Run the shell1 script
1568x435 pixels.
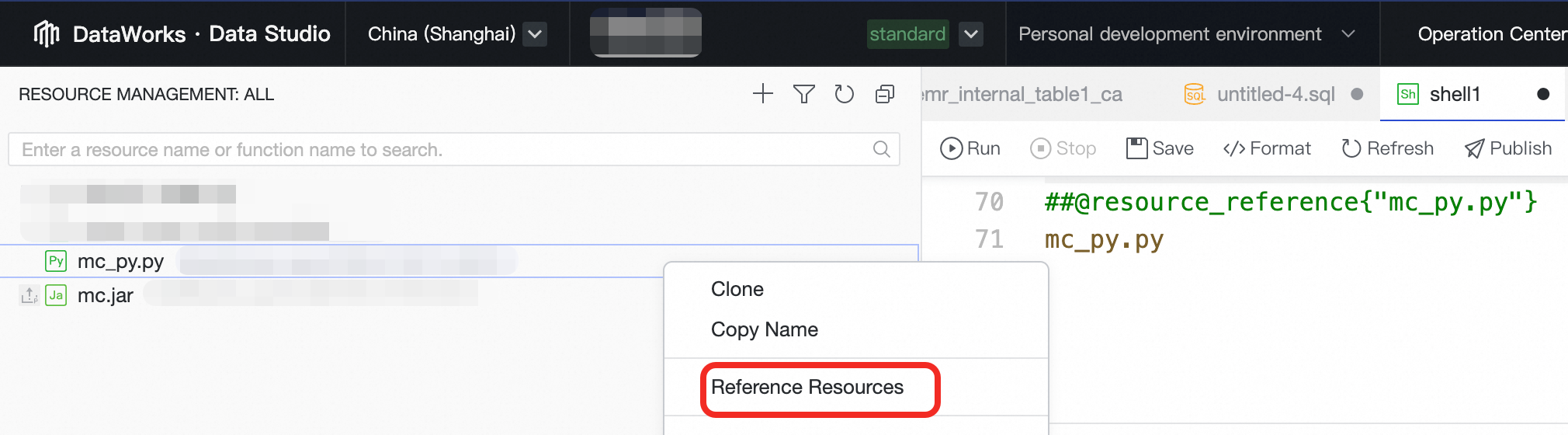[970, 148]
